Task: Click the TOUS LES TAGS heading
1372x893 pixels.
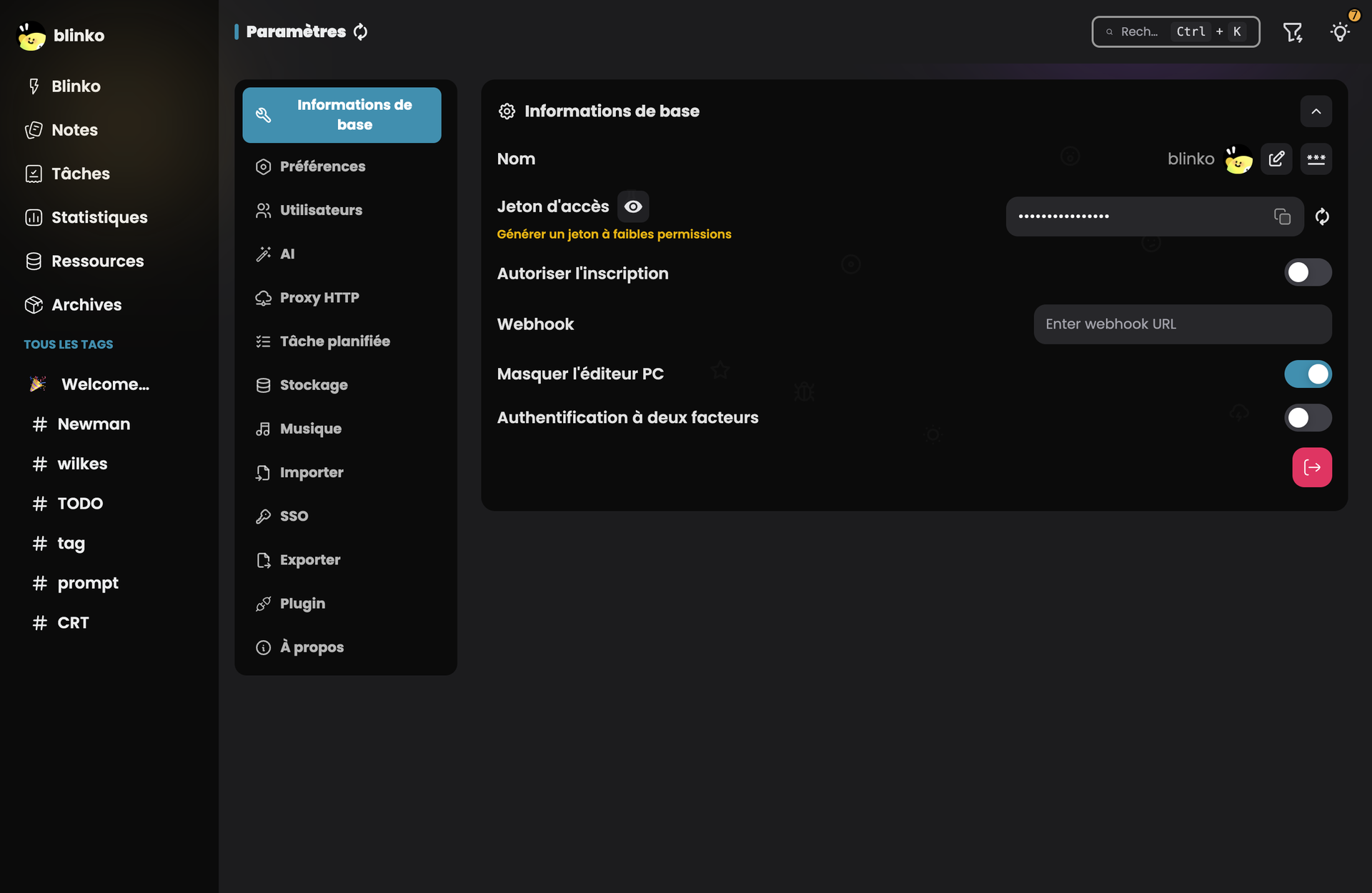Action: (x=69, y=344)
